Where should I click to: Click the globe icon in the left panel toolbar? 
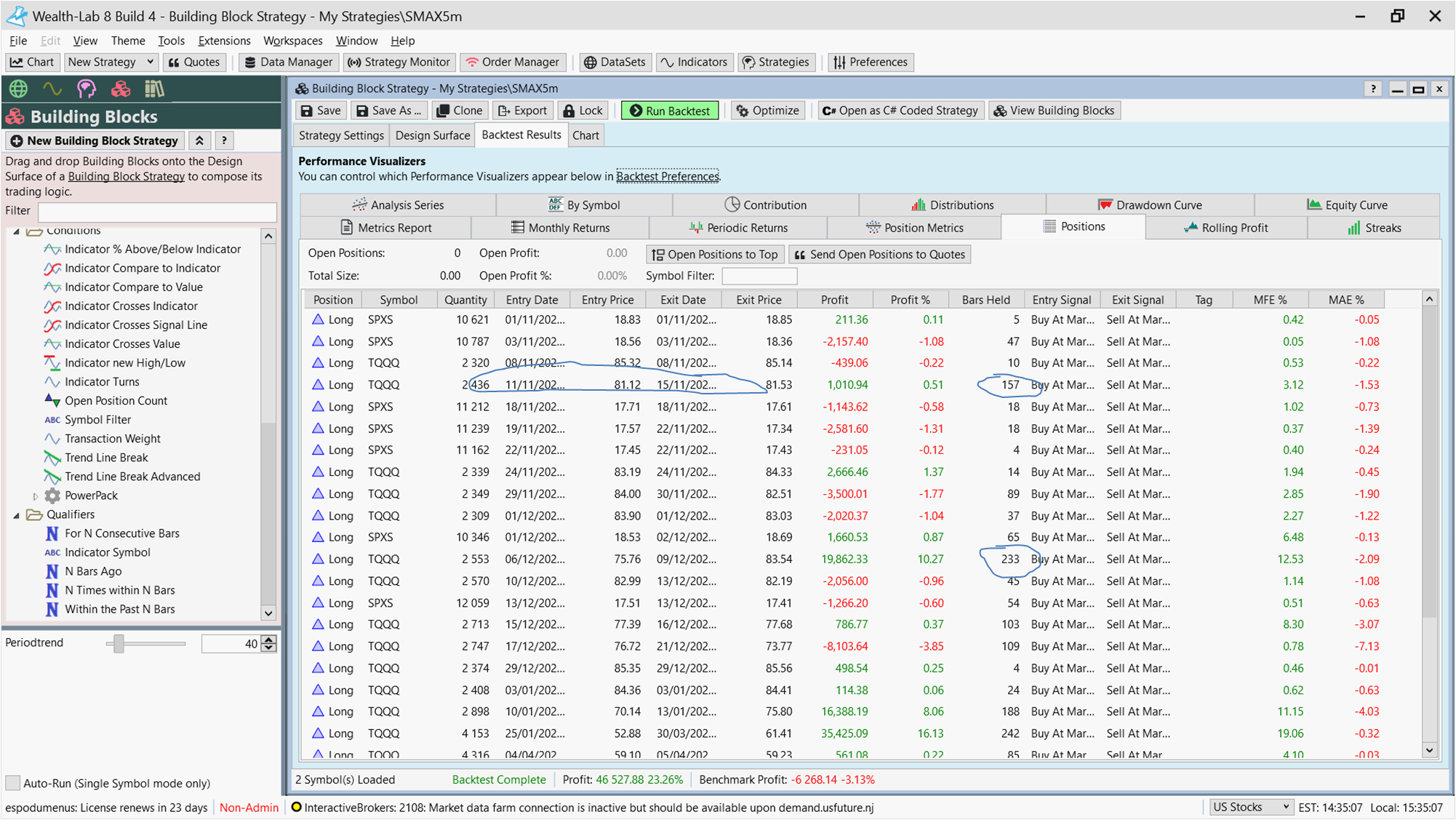click(x=18, y=89)
